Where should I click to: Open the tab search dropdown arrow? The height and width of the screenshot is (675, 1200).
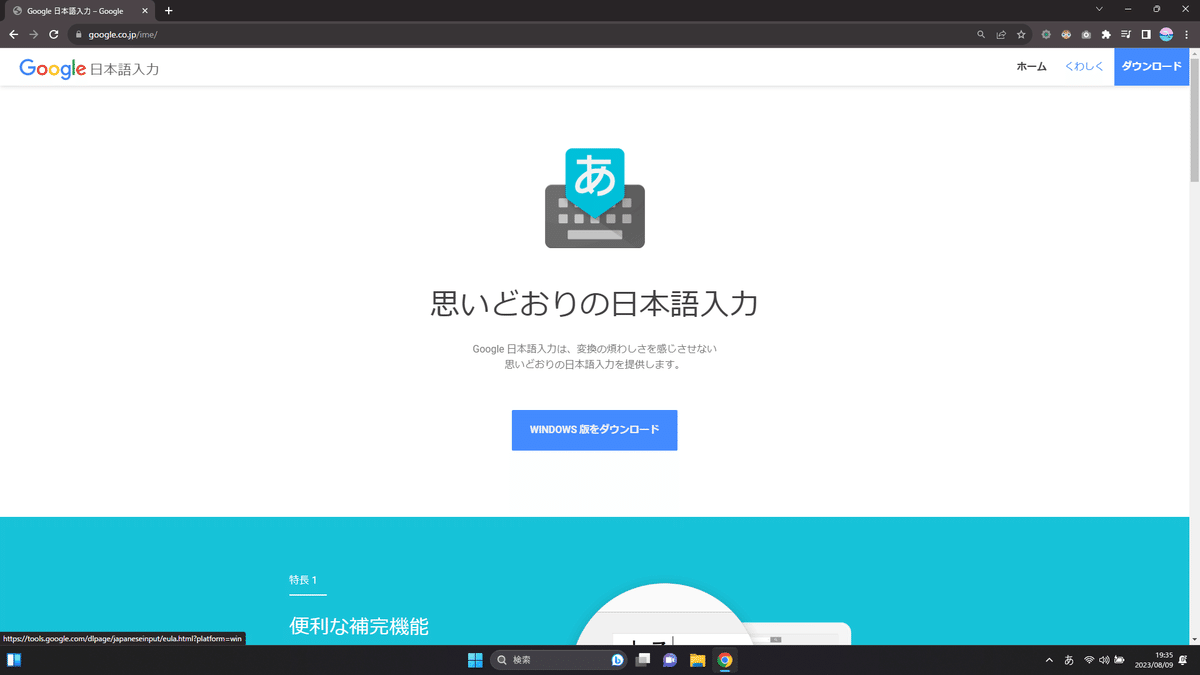(1099, 9)
